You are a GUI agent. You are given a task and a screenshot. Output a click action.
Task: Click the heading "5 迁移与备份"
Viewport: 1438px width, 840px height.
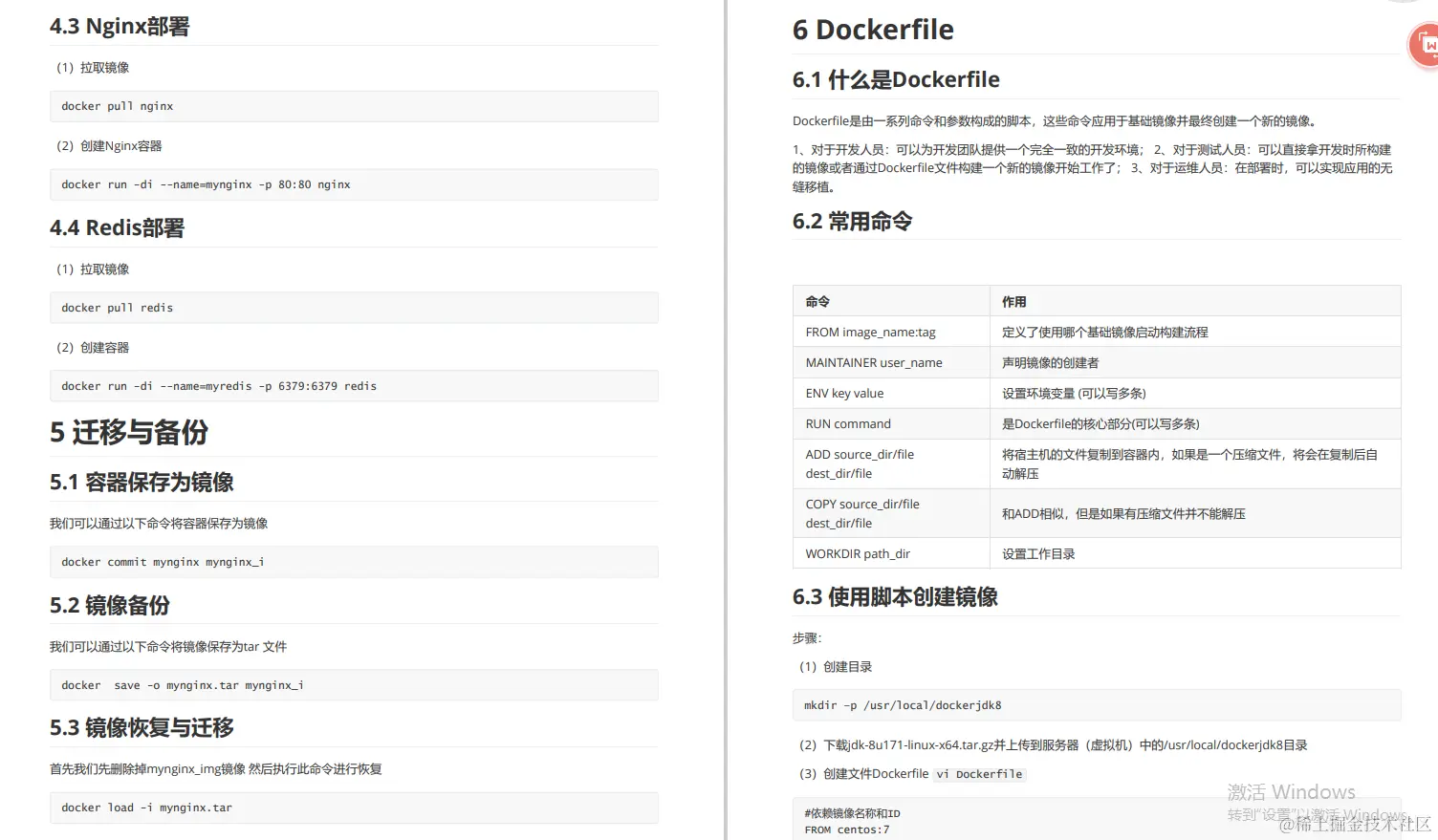[129, 432]
